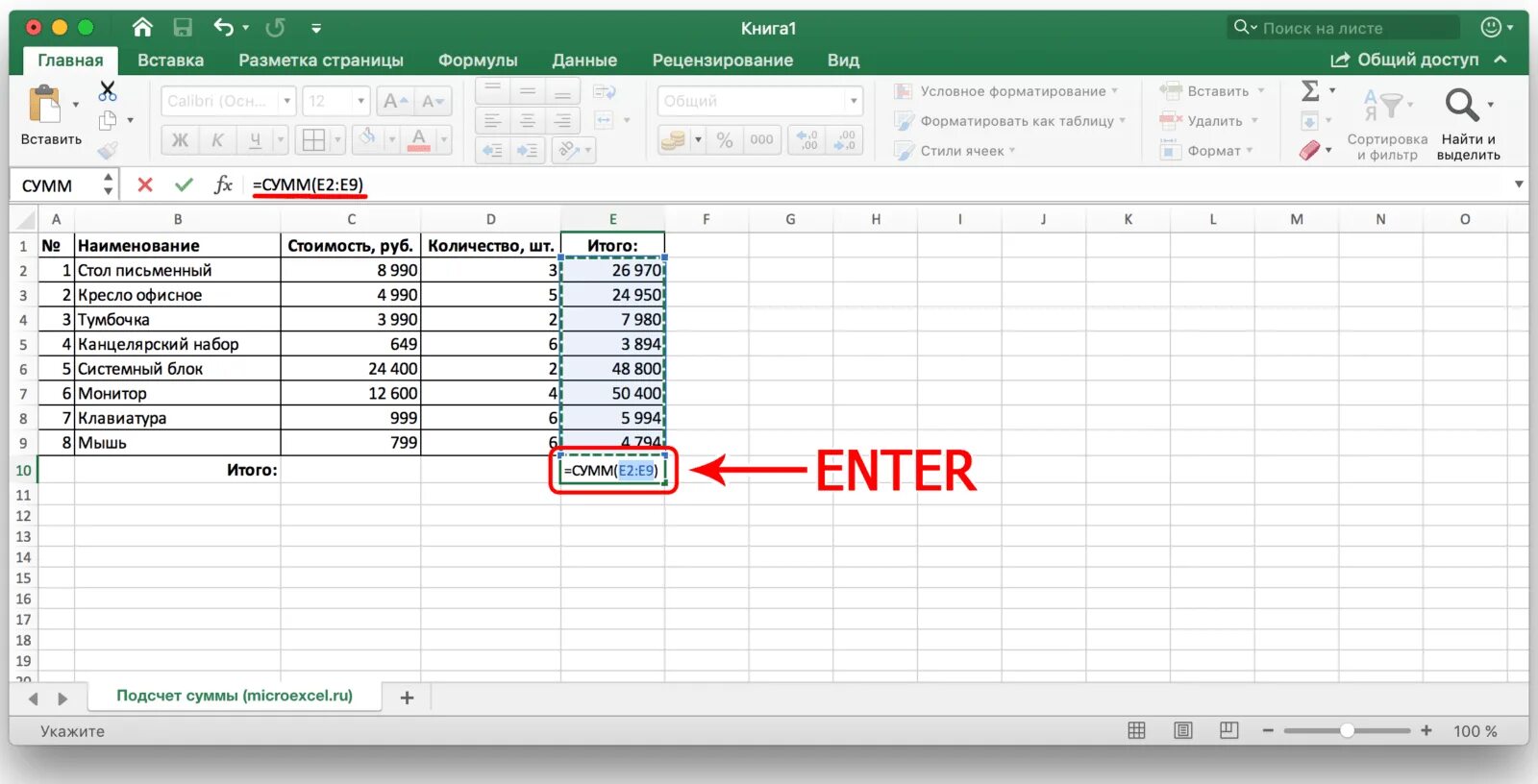Open the Home icon in title bar
This screenshot has height=784, width=1538.
pos(142,27)
